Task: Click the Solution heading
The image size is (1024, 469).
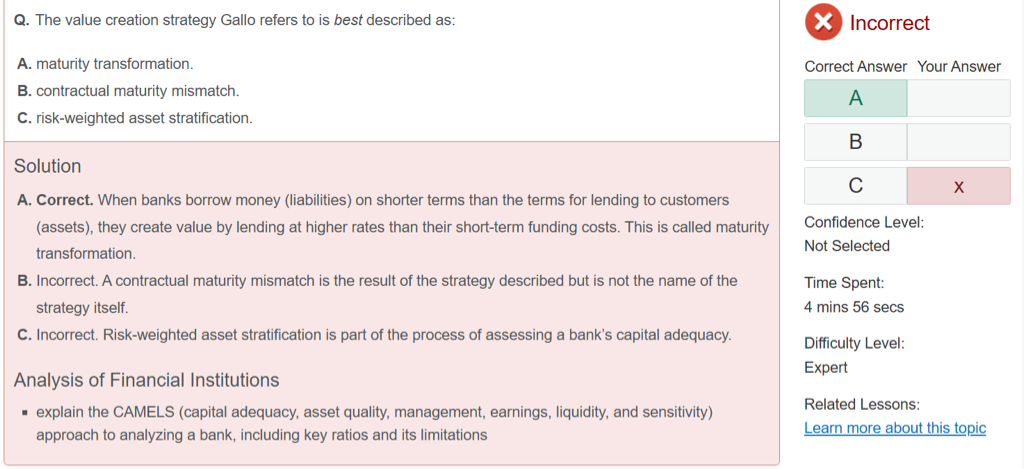Action: click(x=48, y=166)
